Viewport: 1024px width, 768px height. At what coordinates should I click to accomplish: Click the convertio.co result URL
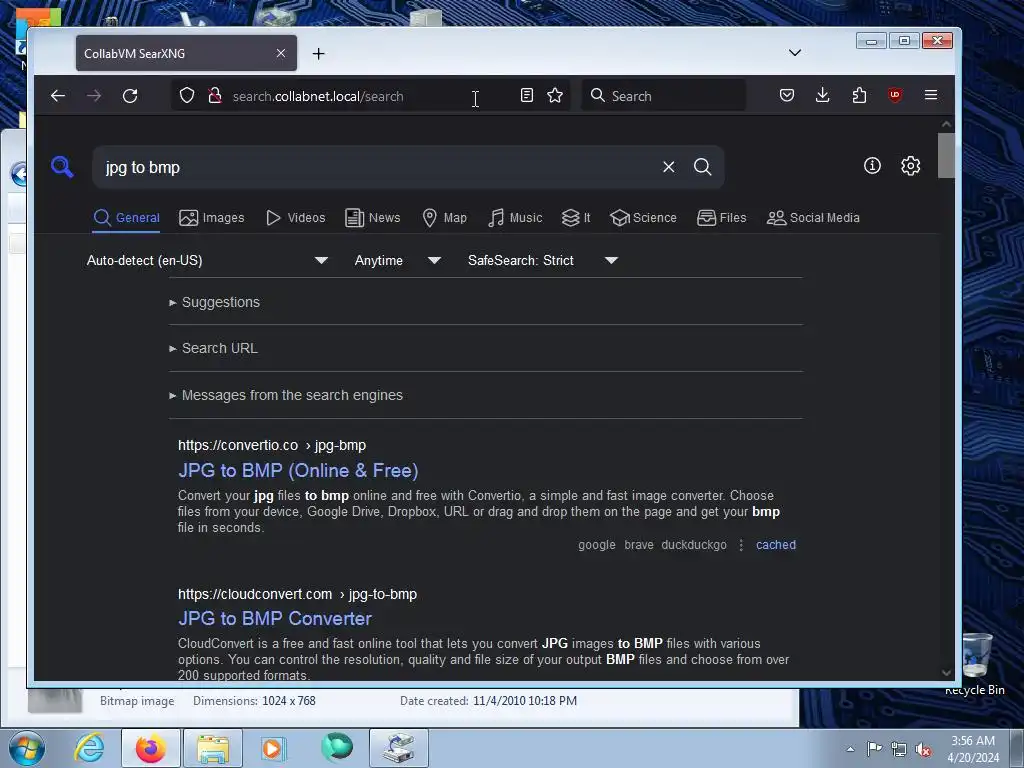click(x=272, y=445)
